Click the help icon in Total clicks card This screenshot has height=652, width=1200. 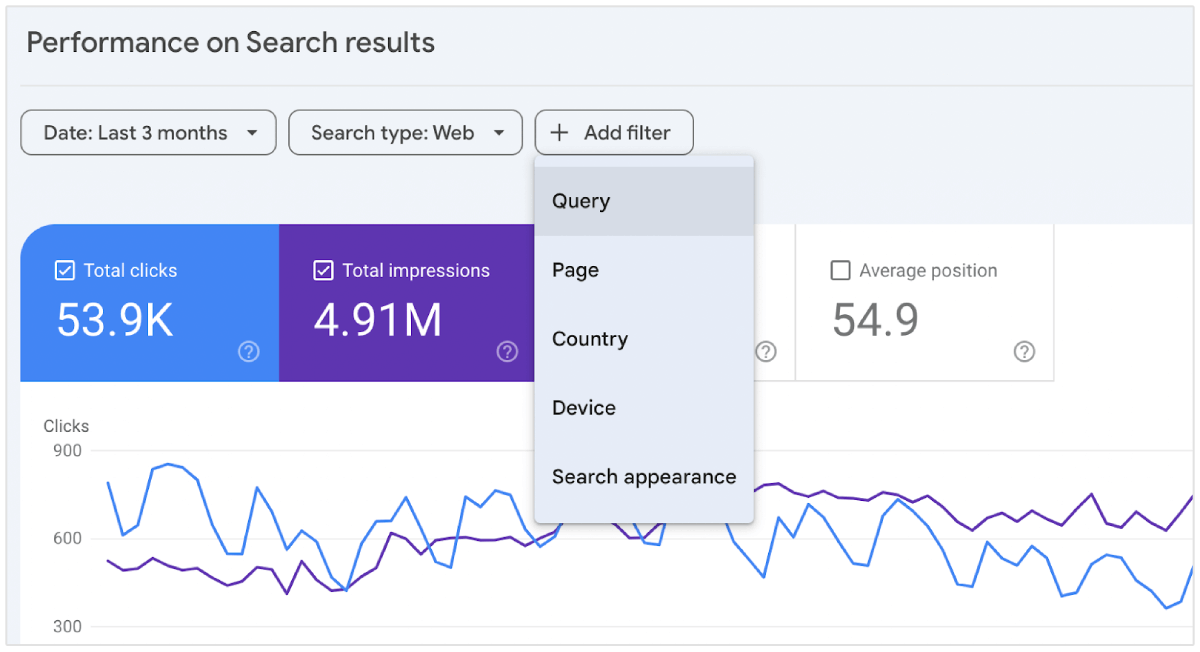coord(249,352)
